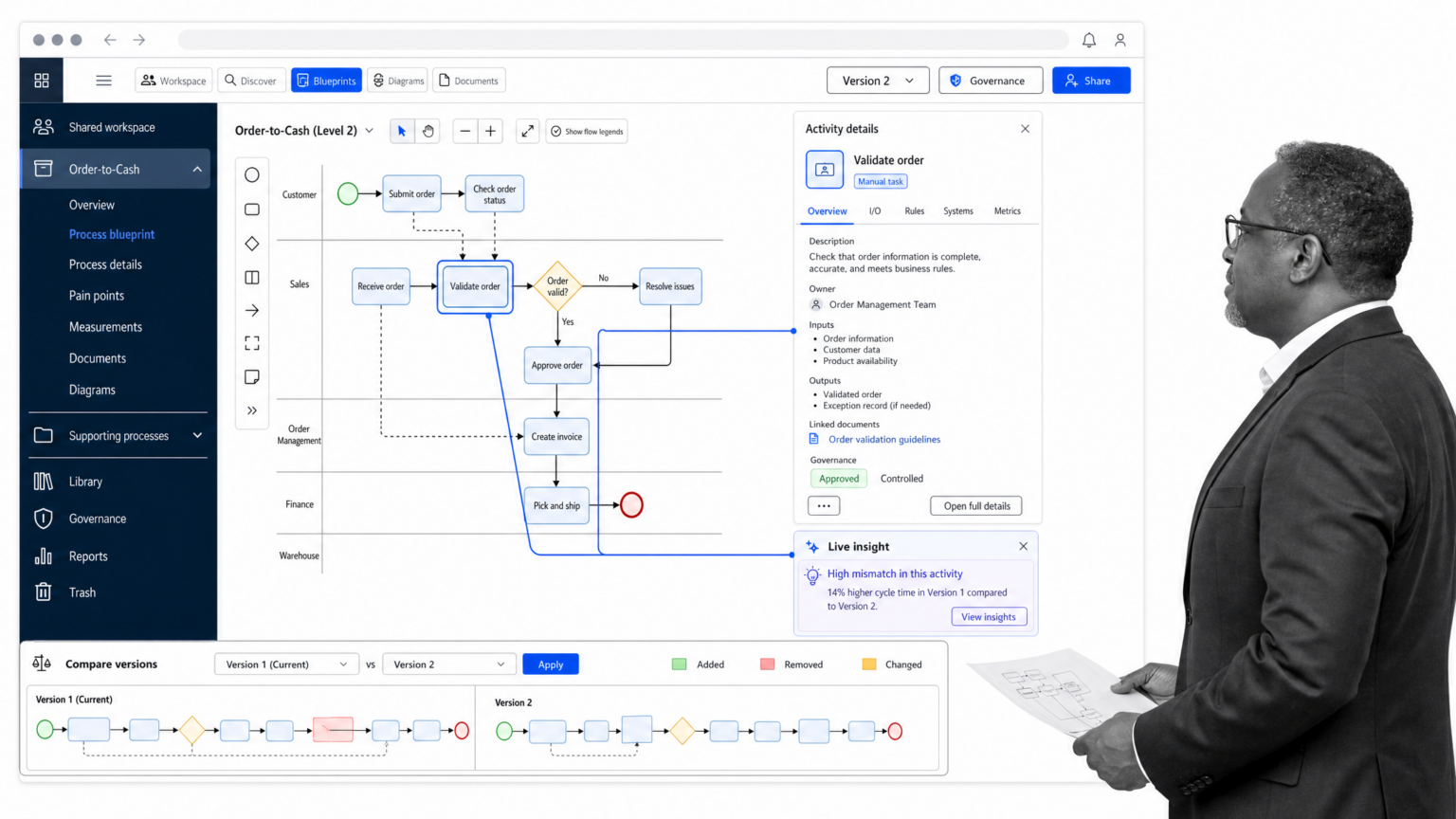The width and height of the screenshot is (1456, 819).
Task: Expand Supporting processes in sidebar
Action: tap(197, 436)
